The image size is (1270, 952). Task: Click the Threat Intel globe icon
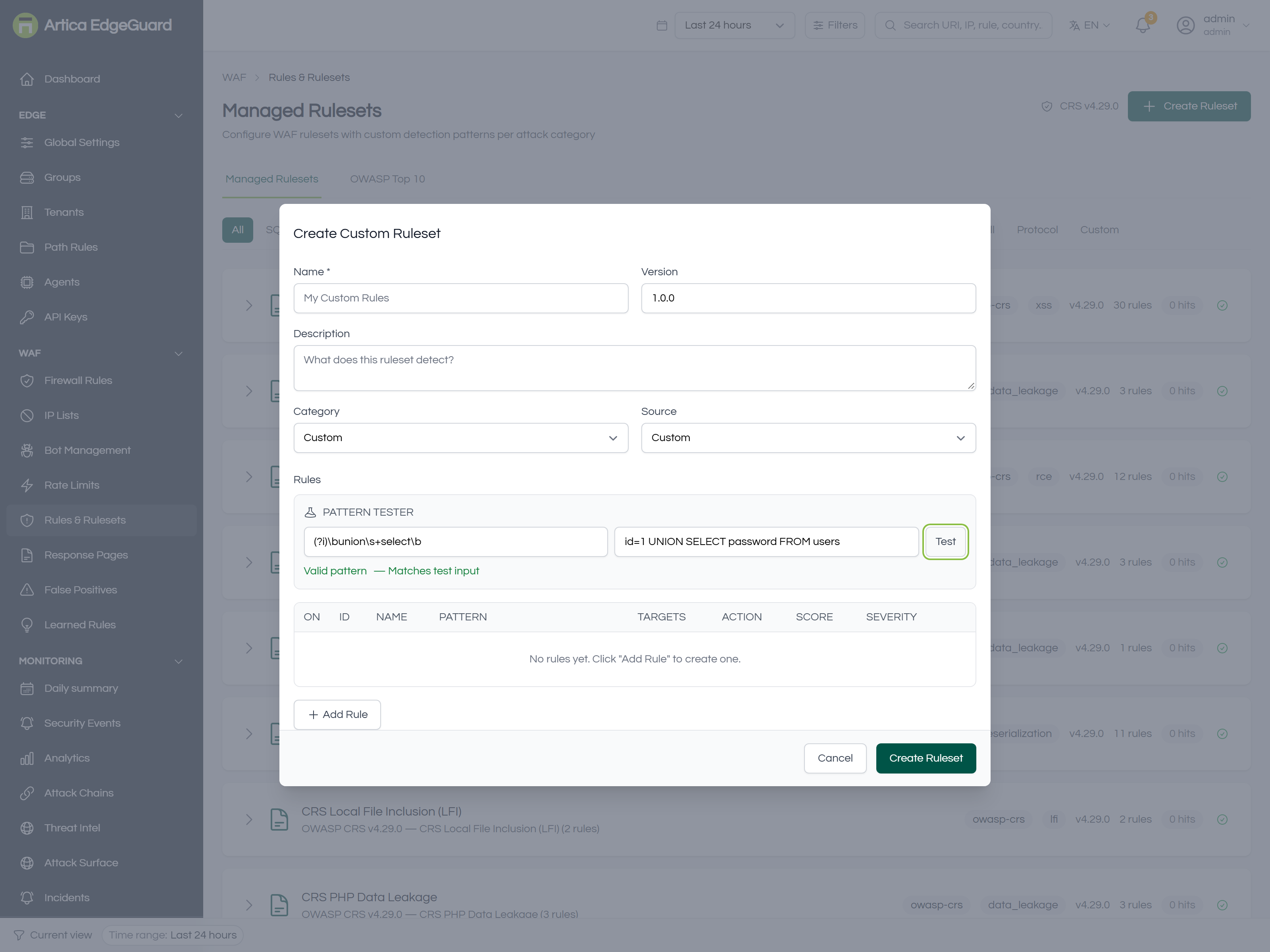coord(27,828)
